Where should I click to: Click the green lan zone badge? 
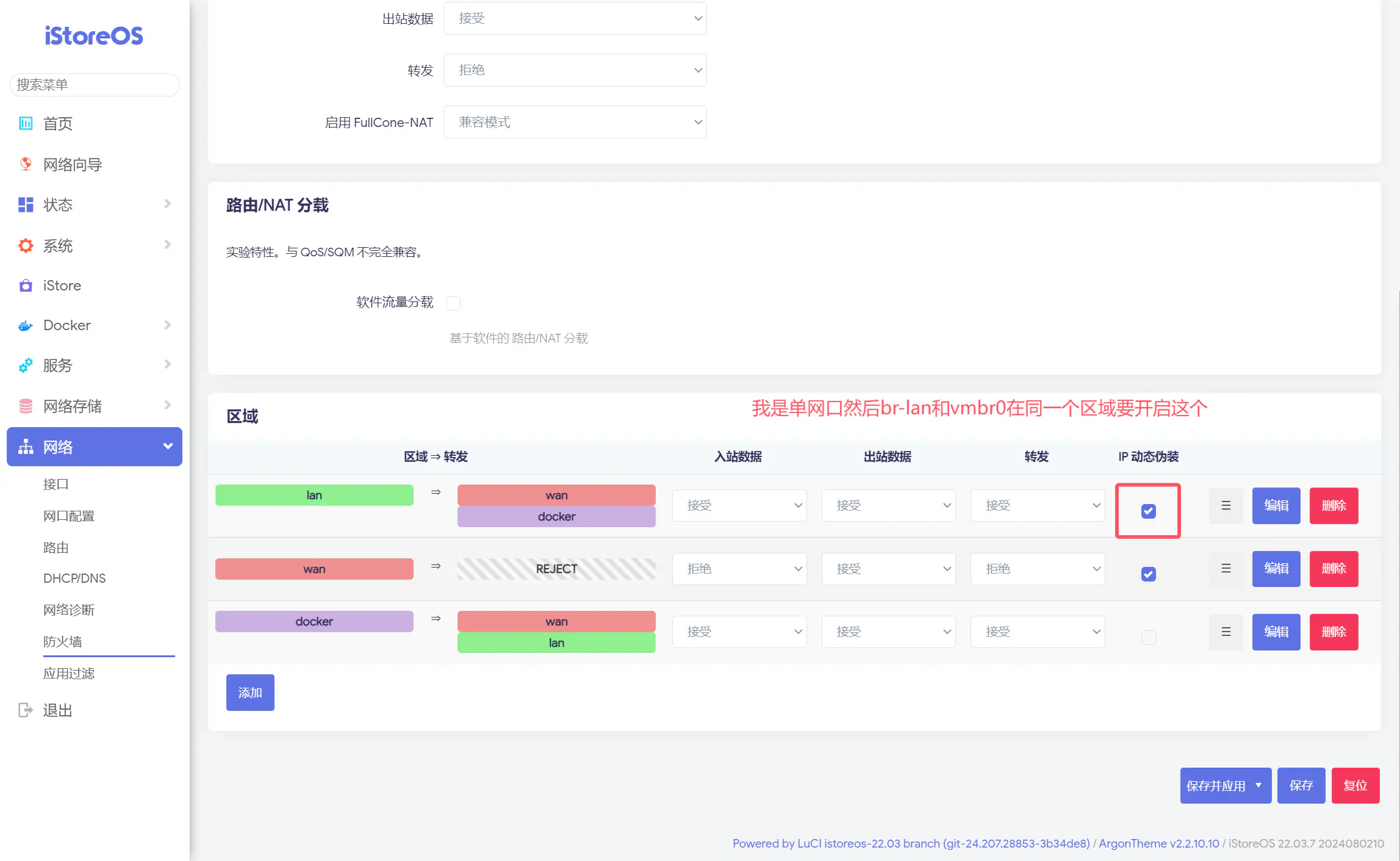(x=314, y=495)
